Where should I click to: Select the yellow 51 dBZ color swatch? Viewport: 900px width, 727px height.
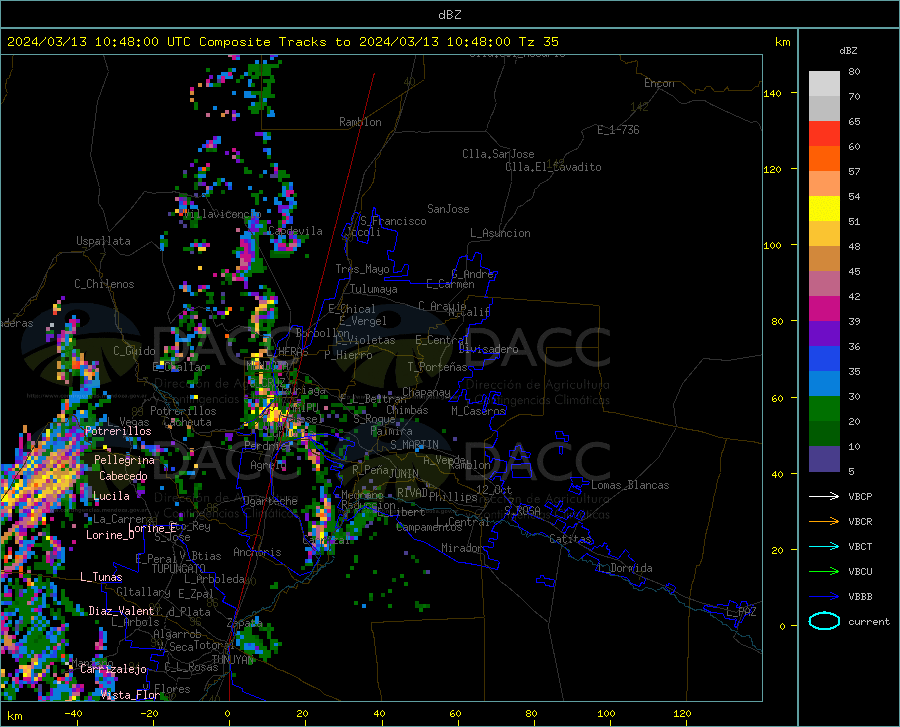(x=824, y=209)
